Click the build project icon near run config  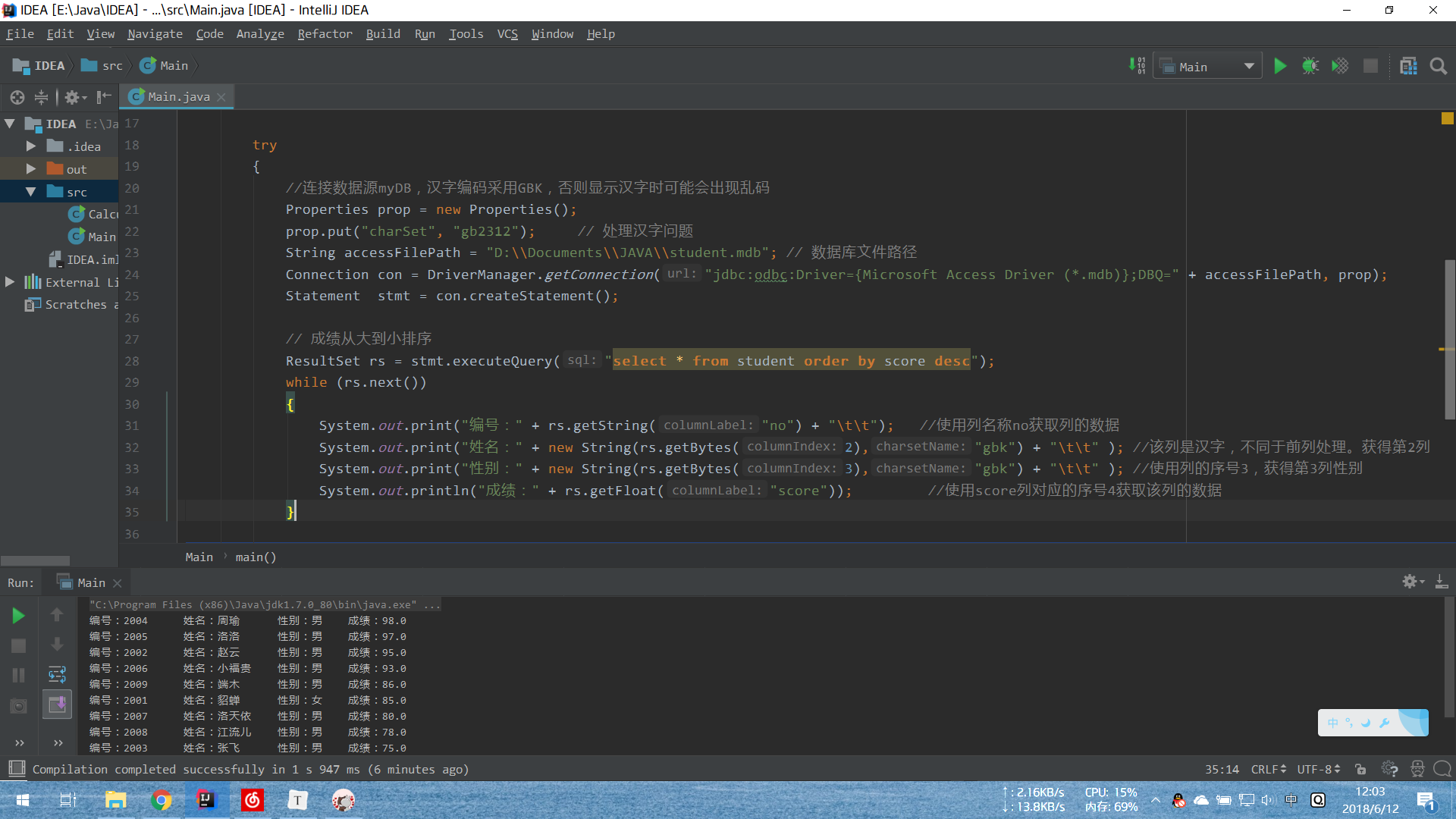[x=1137, y=66]
